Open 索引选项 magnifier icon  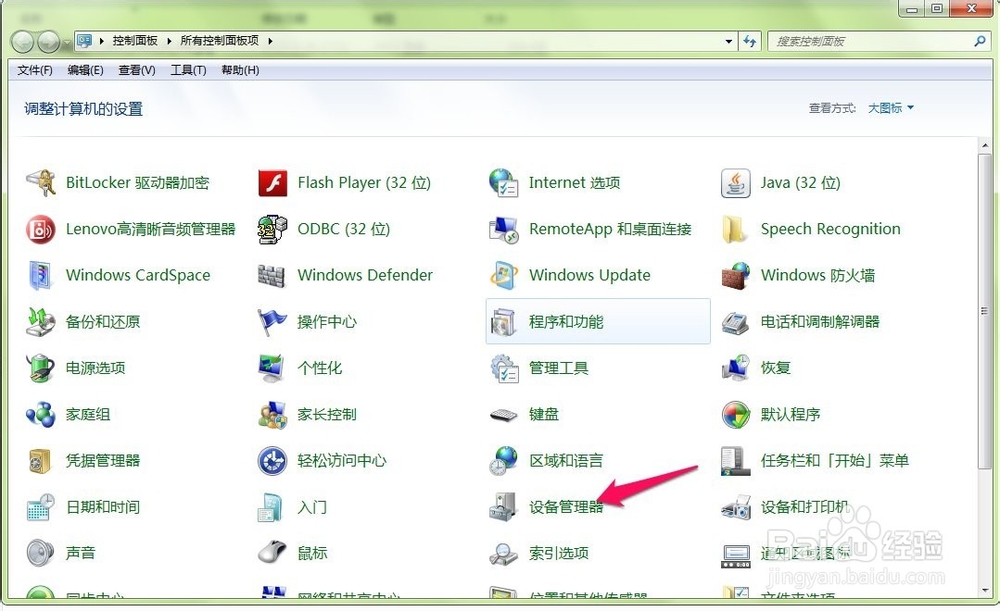pos(504,554)
